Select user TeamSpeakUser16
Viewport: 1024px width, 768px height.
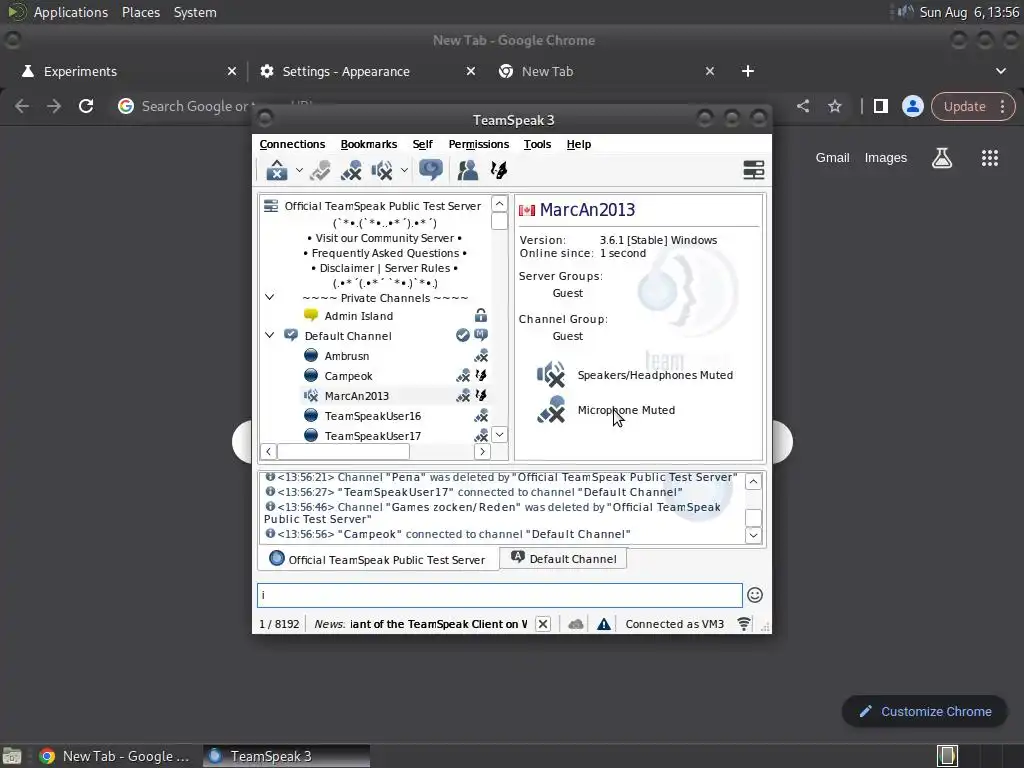click(372, 416)
